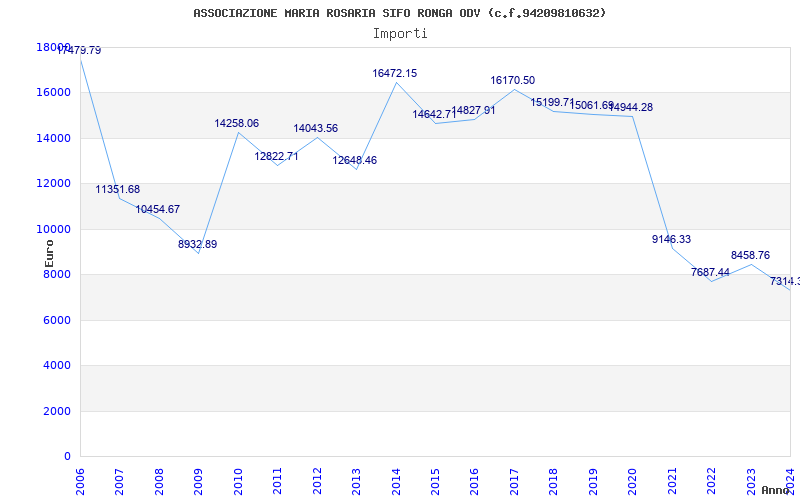Click year 2010 on the x-axis
This screenshot has width=800, height=500.
[238, 478]
